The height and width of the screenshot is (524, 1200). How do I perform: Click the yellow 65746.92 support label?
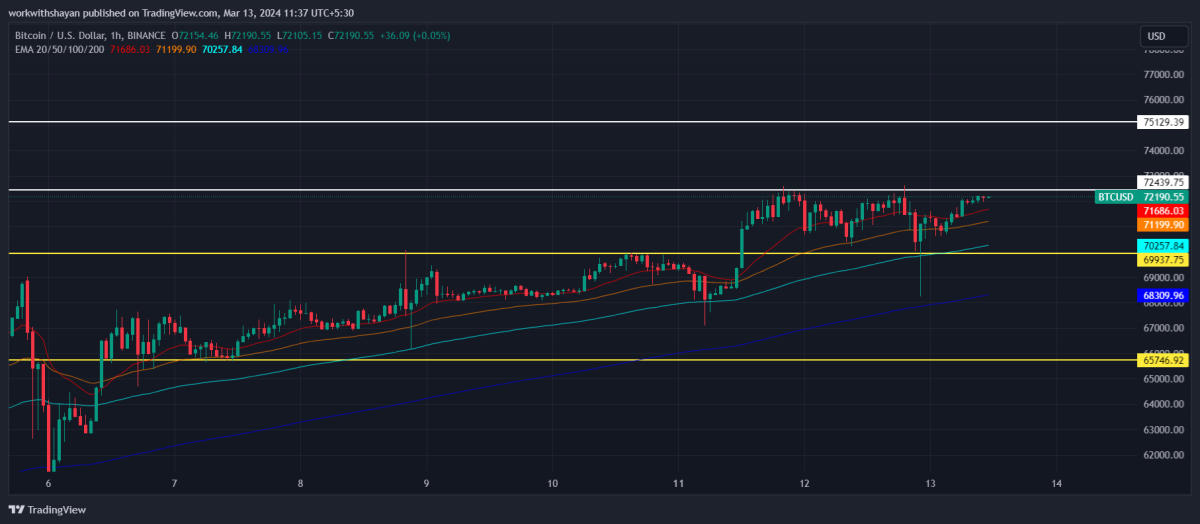point(1162,359)
